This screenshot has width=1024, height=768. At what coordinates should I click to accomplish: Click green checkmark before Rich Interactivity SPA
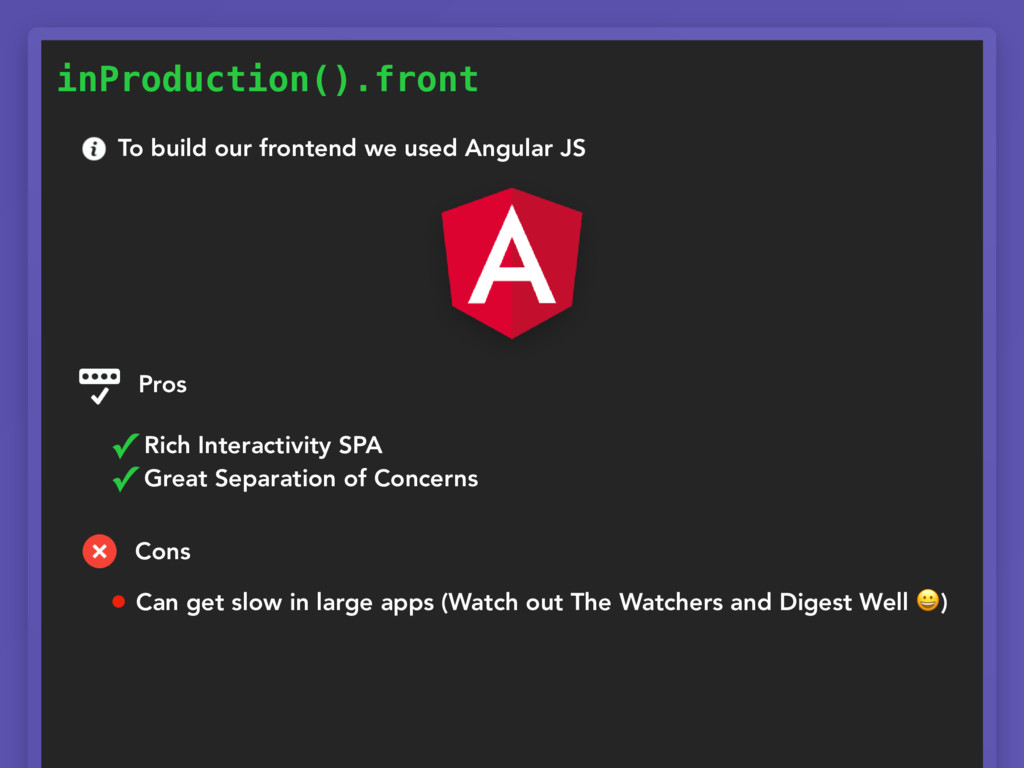[125, 446]
